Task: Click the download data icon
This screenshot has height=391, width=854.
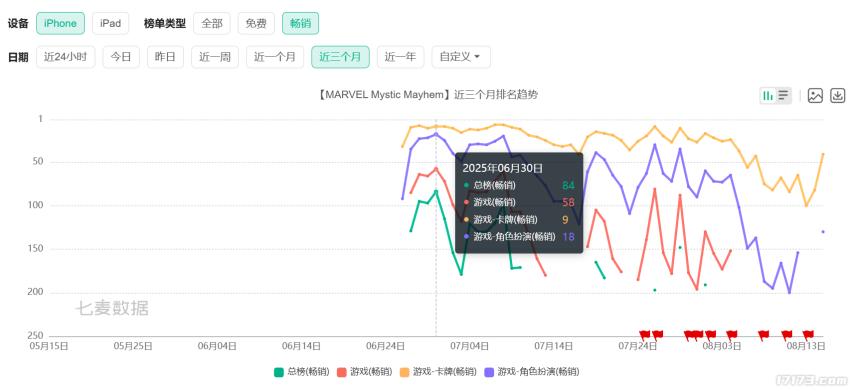Action: click(837, 96)
